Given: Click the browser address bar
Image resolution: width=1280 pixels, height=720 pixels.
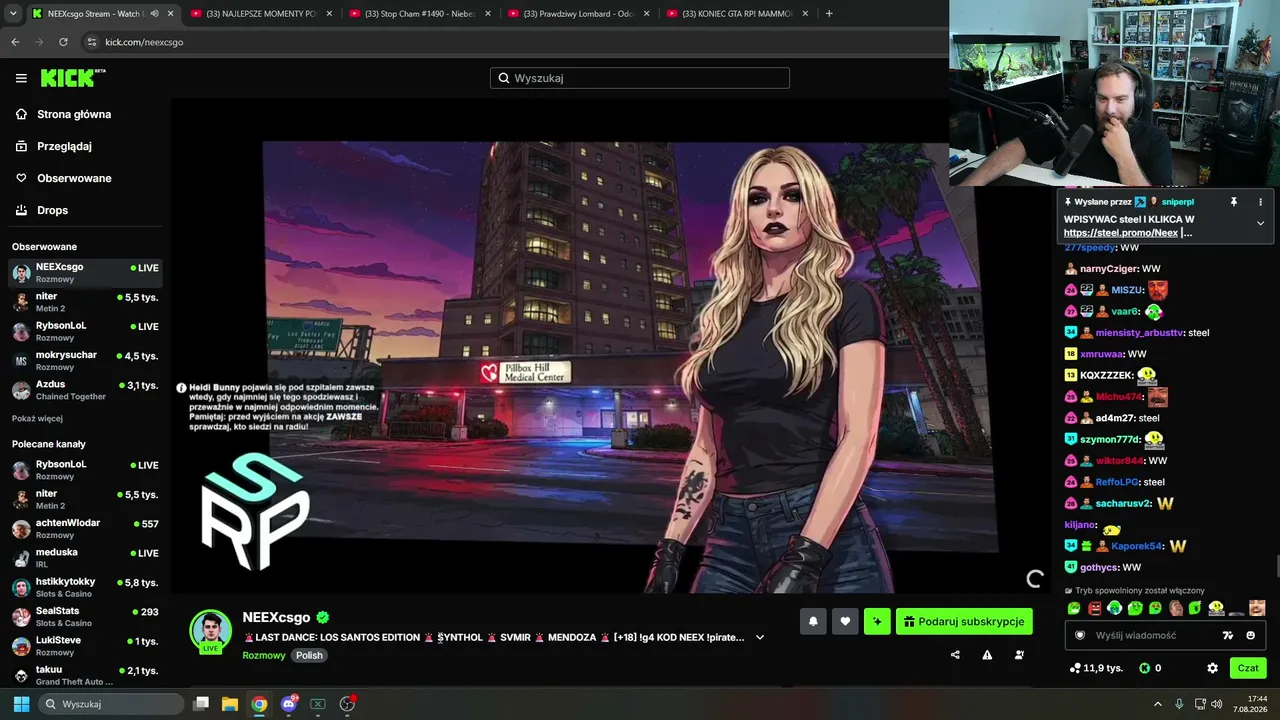Looking at the screenshot, I should (x=510, y=42).
